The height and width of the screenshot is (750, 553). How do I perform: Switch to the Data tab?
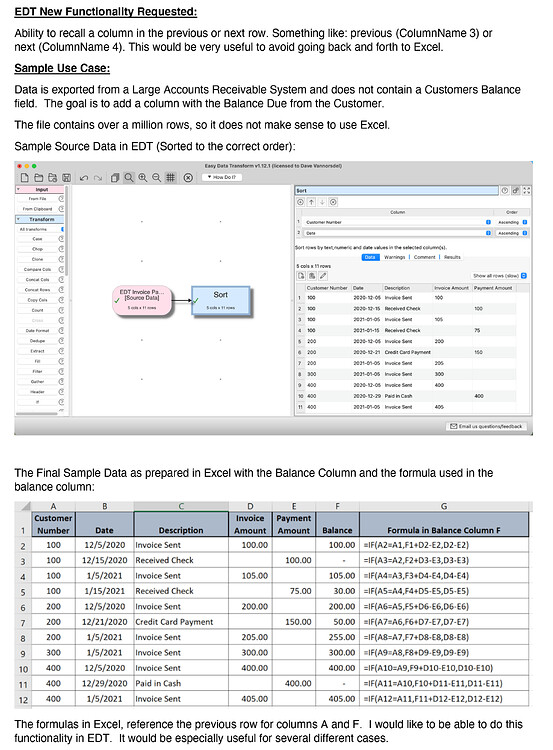pos(370,257)
